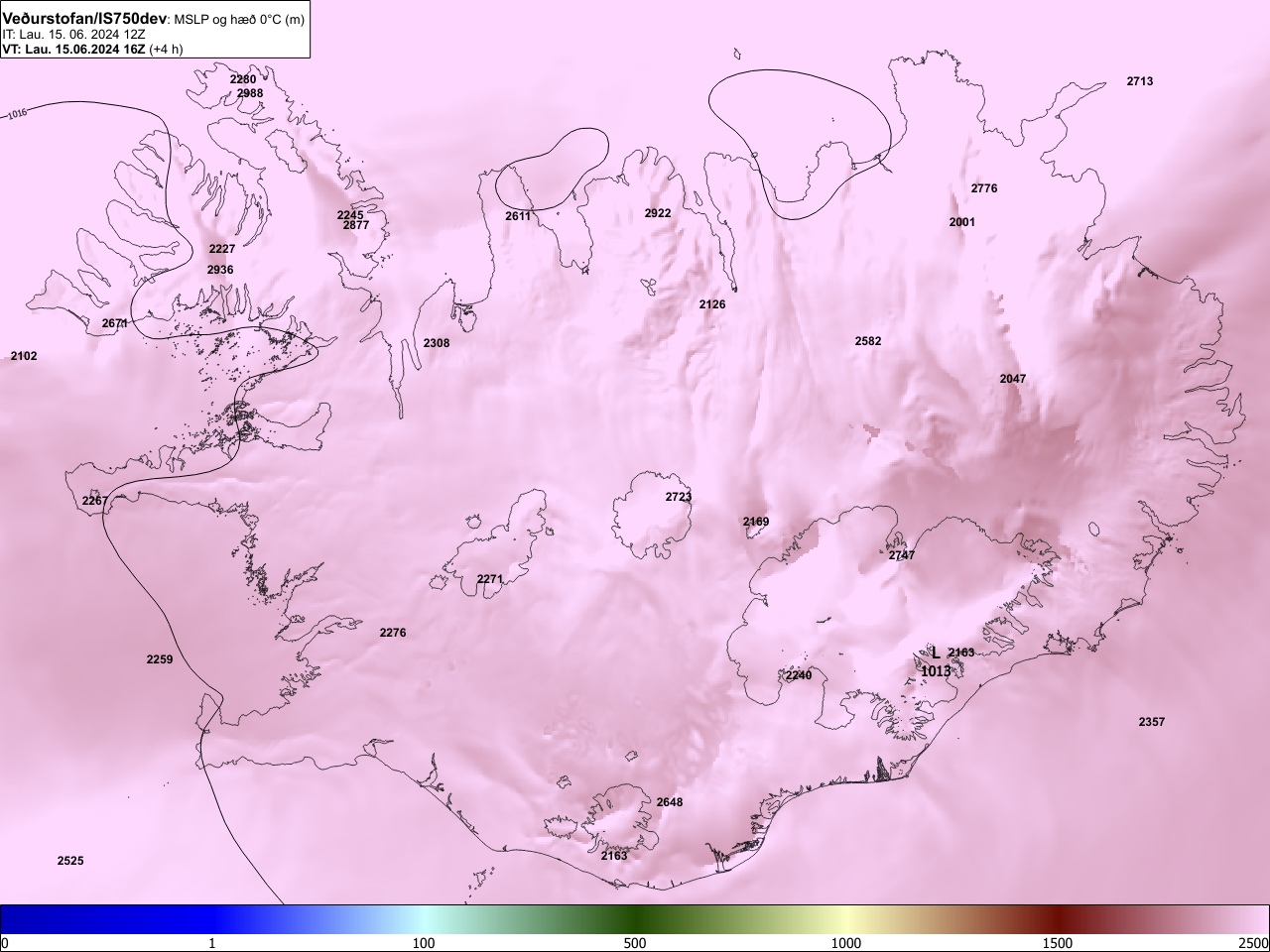1270x952 pixels.
Task: Select the 2877 value
Action: [x=356, y=225]
